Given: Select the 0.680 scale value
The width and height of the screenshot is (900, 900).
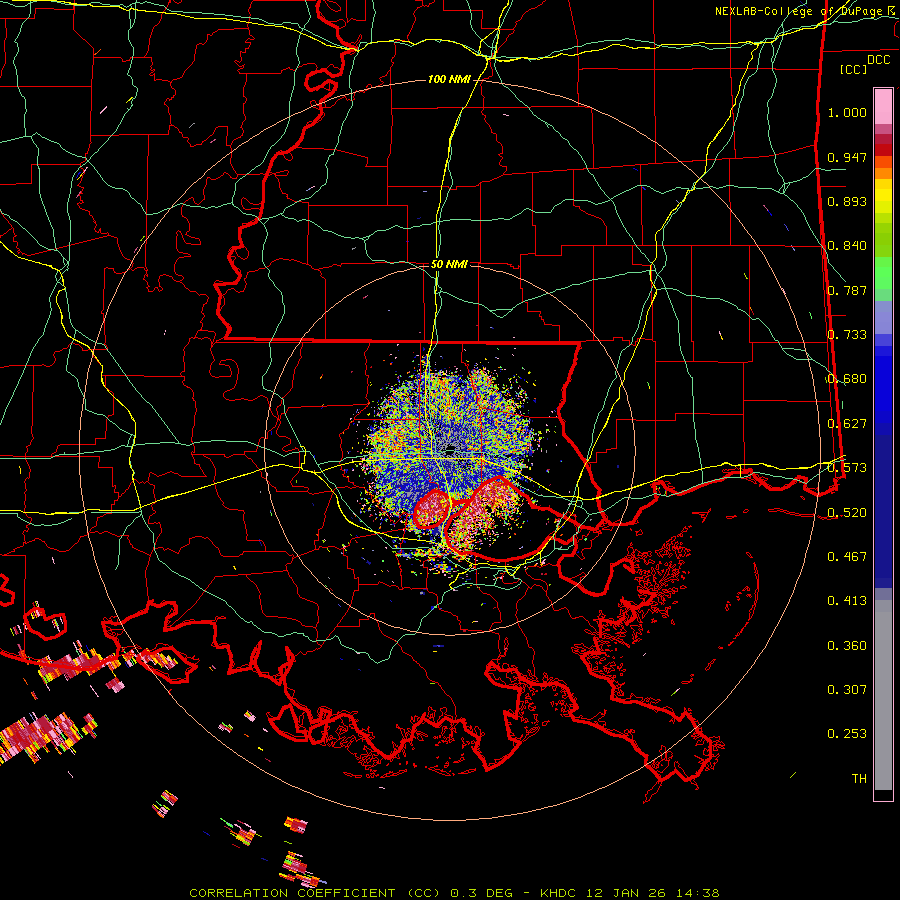Looking at the screenshot, I should (x=847, y=379).
